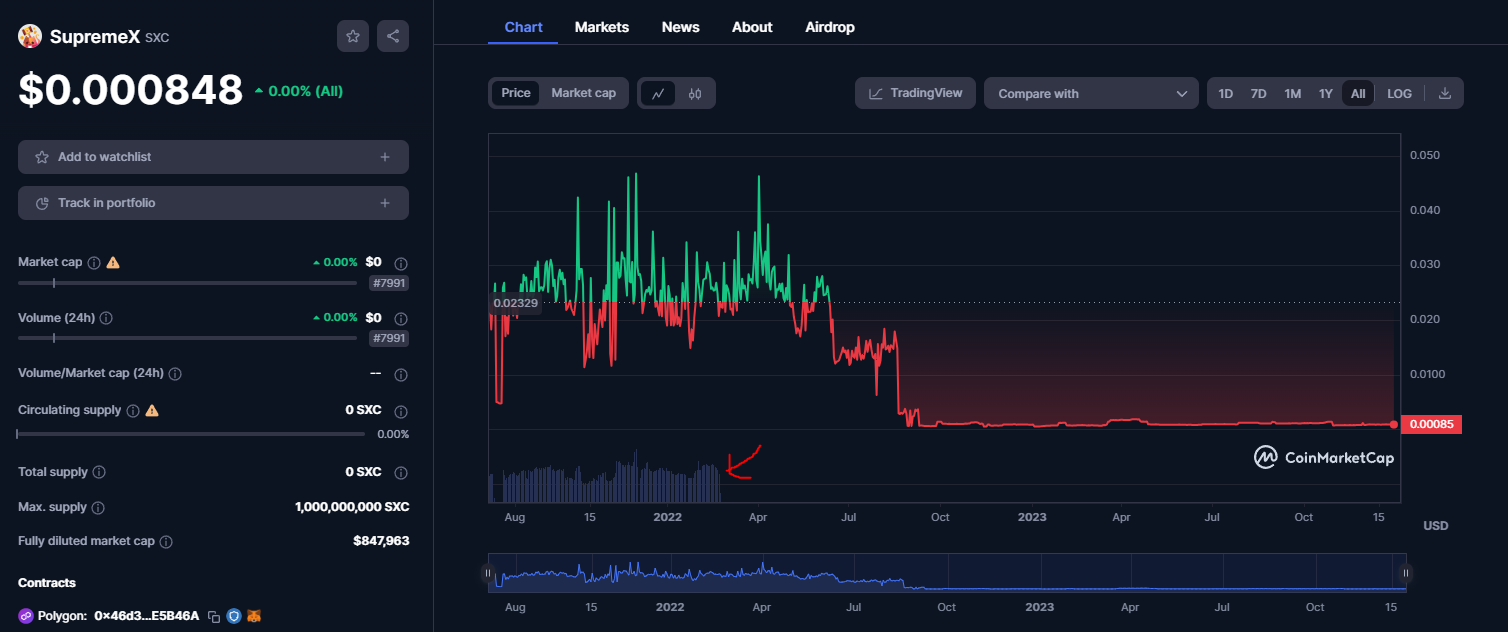Set chart range to 7D
Image resolution: width=1508 pixels, height=632 pixels.
[x=1259, y=93]
